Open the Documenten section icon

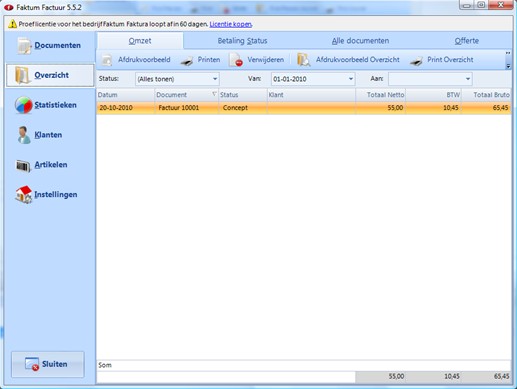click(x=24, y=46)
